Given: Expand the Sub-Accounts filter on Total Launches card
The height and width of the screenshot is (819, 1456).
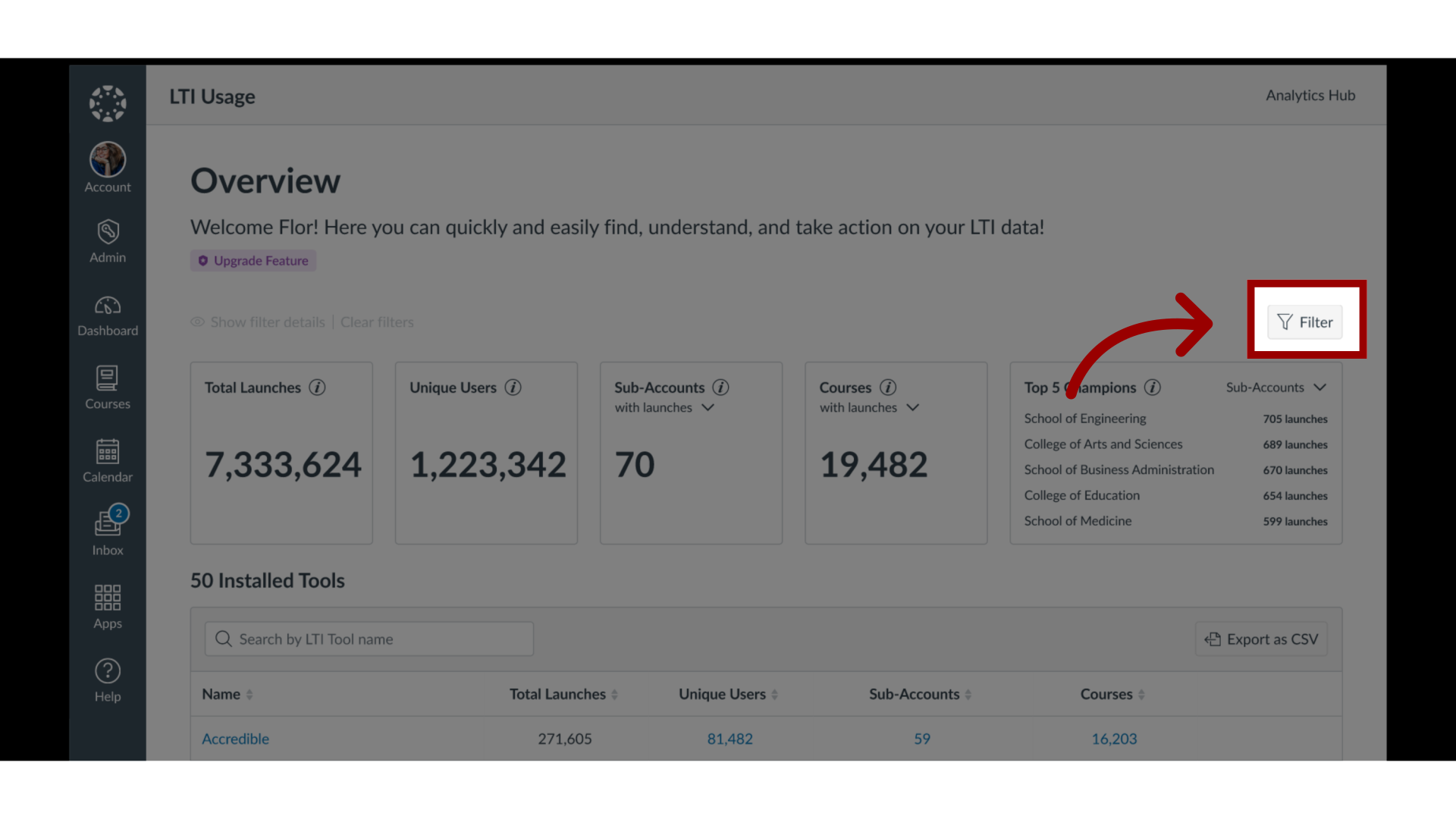Looking at the screenshot, I should (707, 407).
